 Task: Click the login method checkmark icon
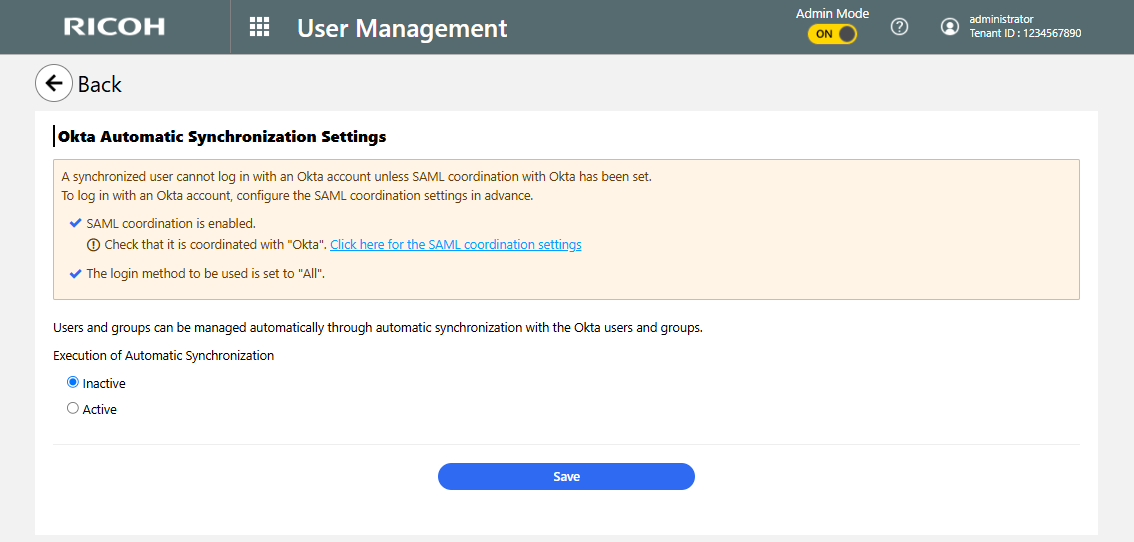tap(75, 273)
